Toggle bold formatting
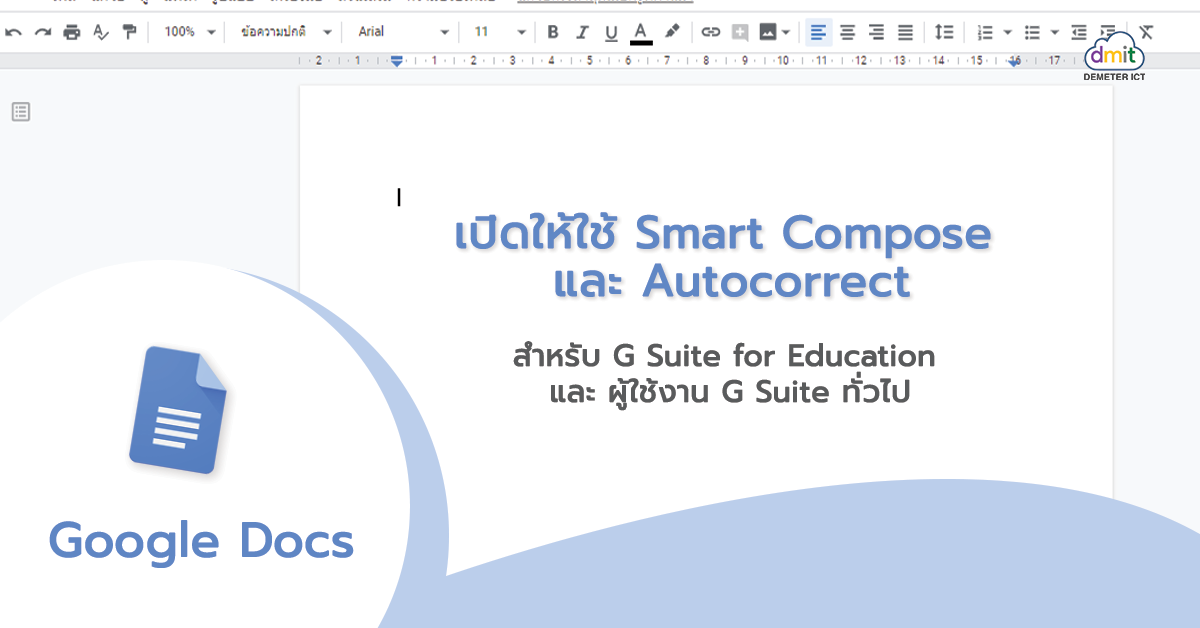Viewport: 1200px width, 628px height. pyautogui.click(x=553, y=32)
